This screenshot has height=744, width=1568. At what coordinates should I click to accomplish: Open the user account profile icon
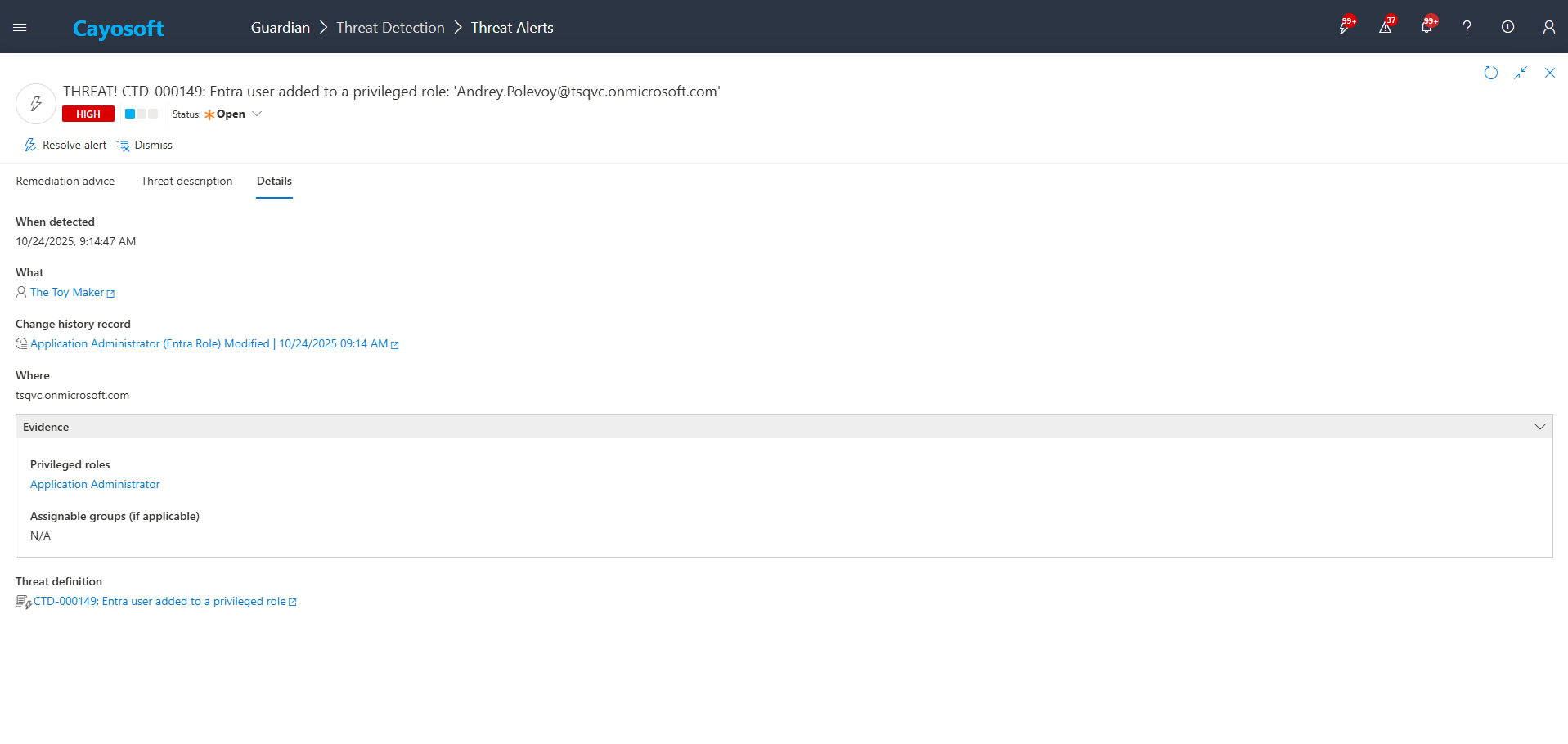click(x=1548, y=27)
